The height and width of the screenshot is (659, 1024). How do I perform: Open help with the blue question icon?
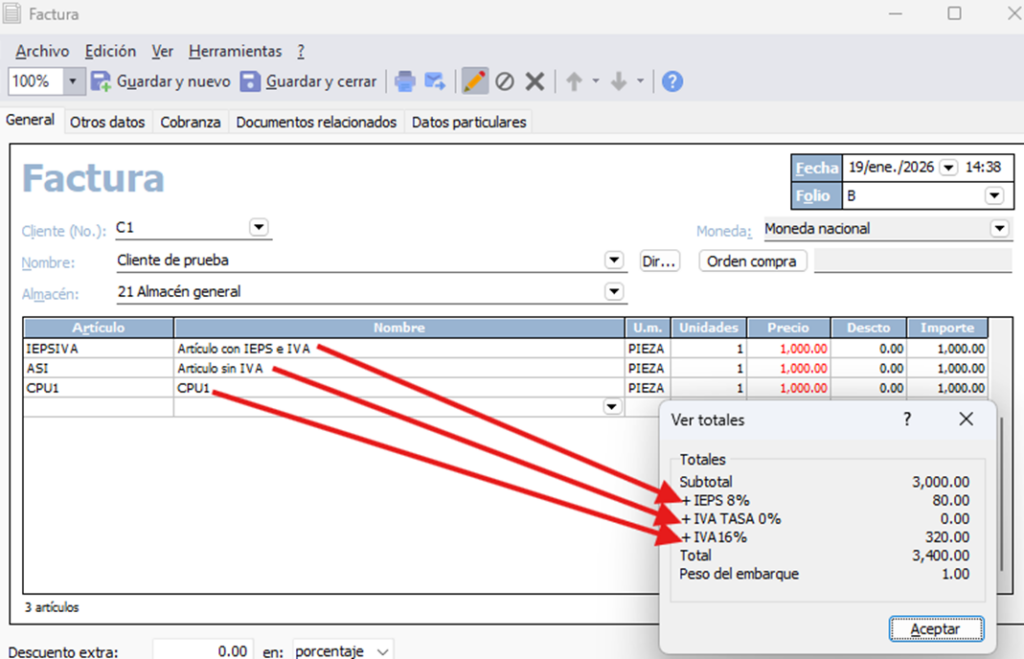673,81
